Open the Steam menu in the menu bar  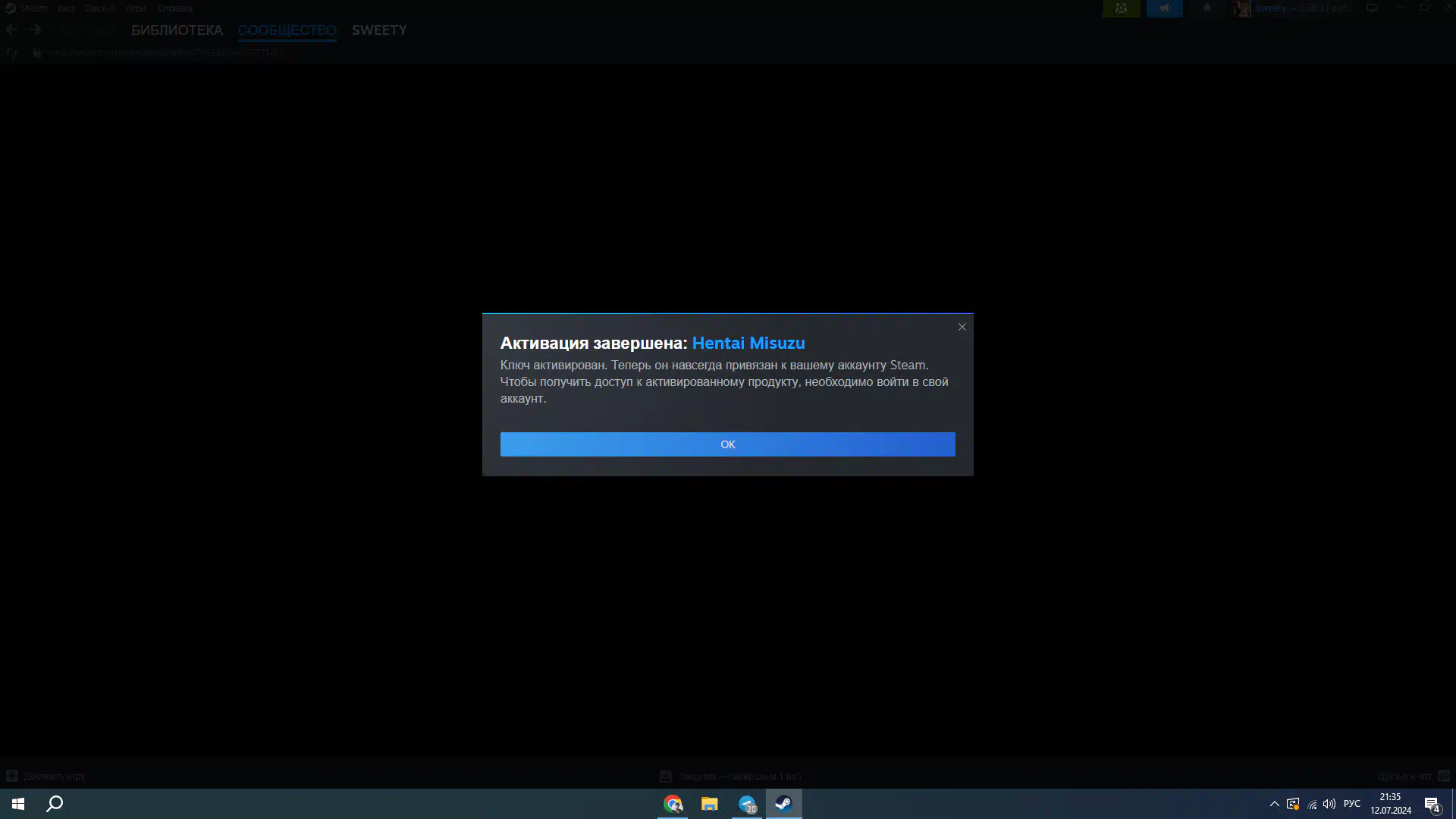pos(33,8)
